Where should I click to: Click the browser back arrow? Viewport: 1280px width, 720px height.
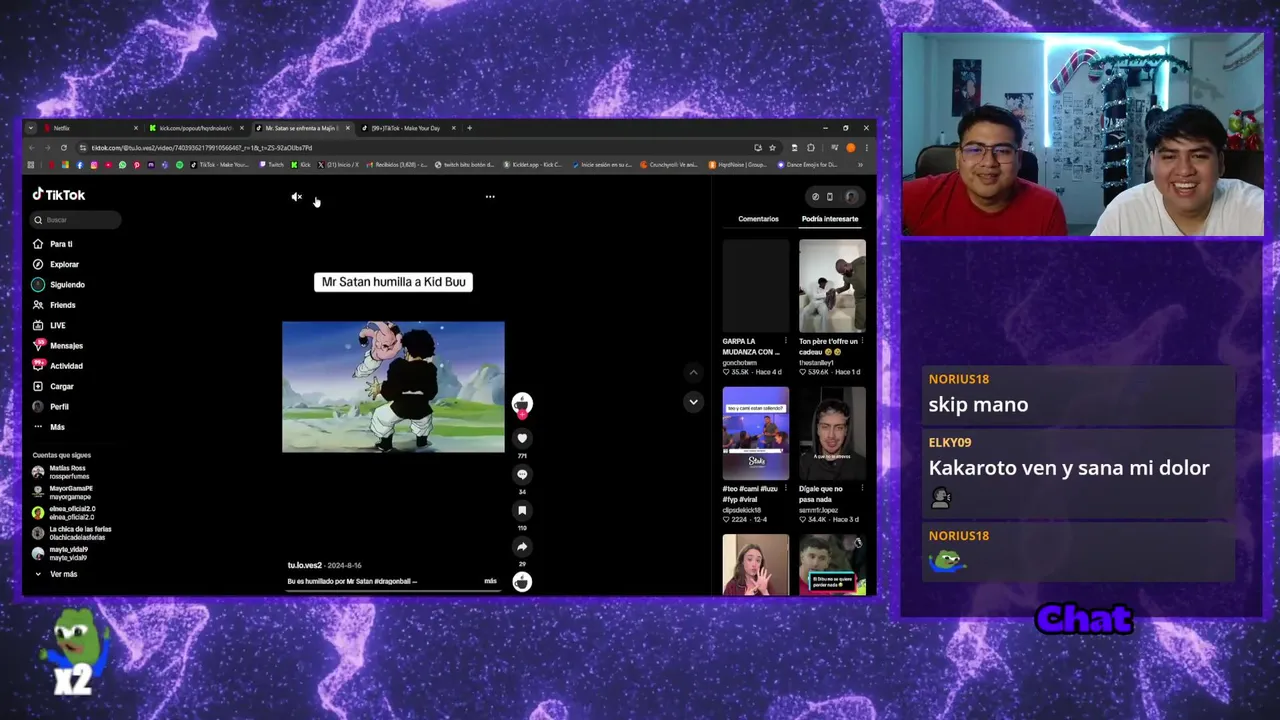point(33,148)
